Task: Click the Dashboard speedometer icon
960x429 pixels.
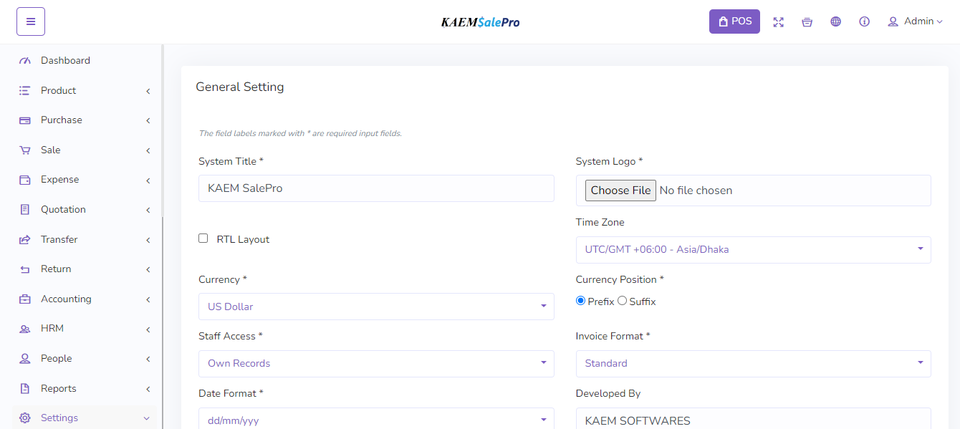Action: pos(25,61)
